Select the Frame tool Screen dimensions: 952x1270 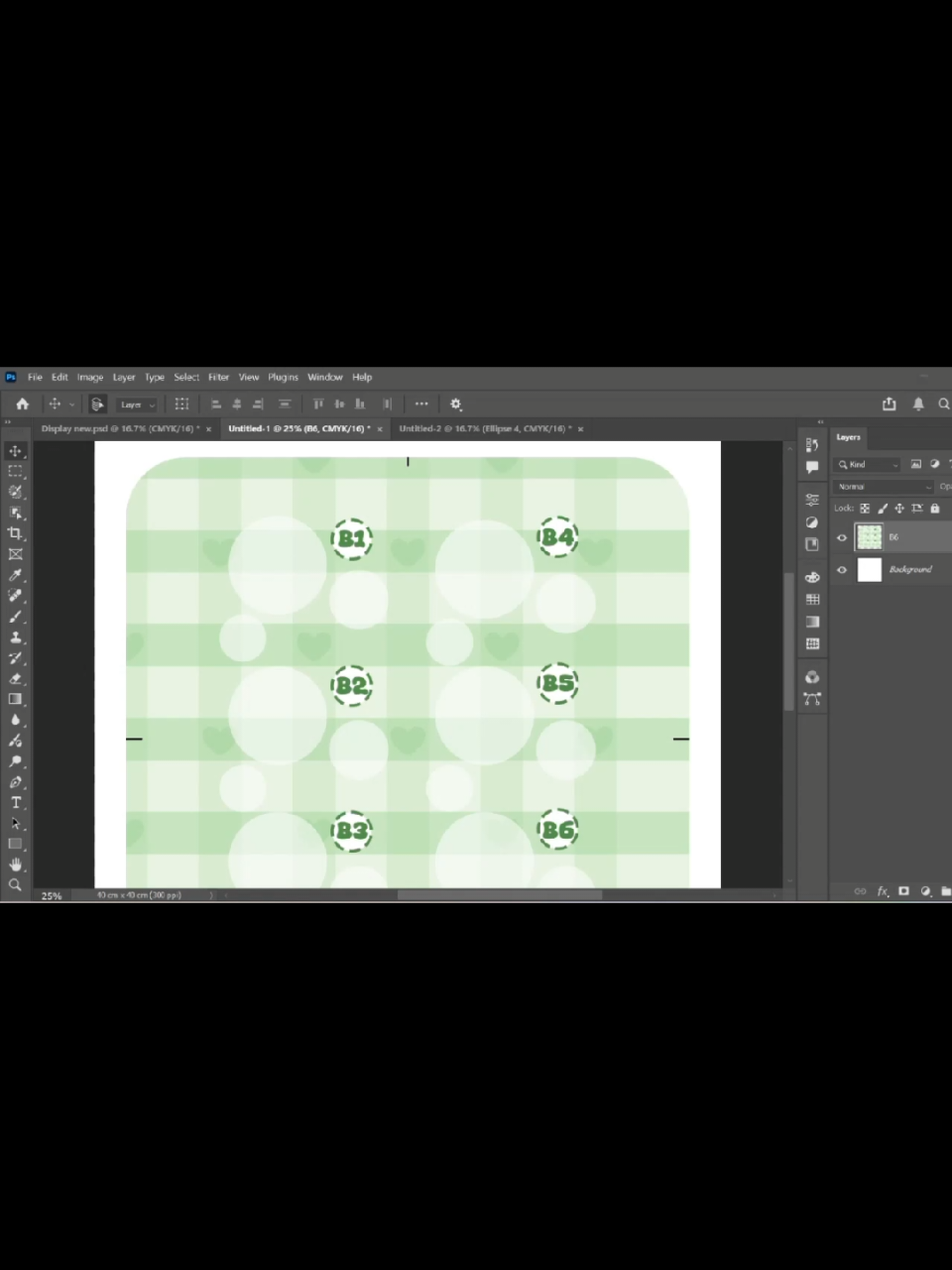tap(15, 554)
